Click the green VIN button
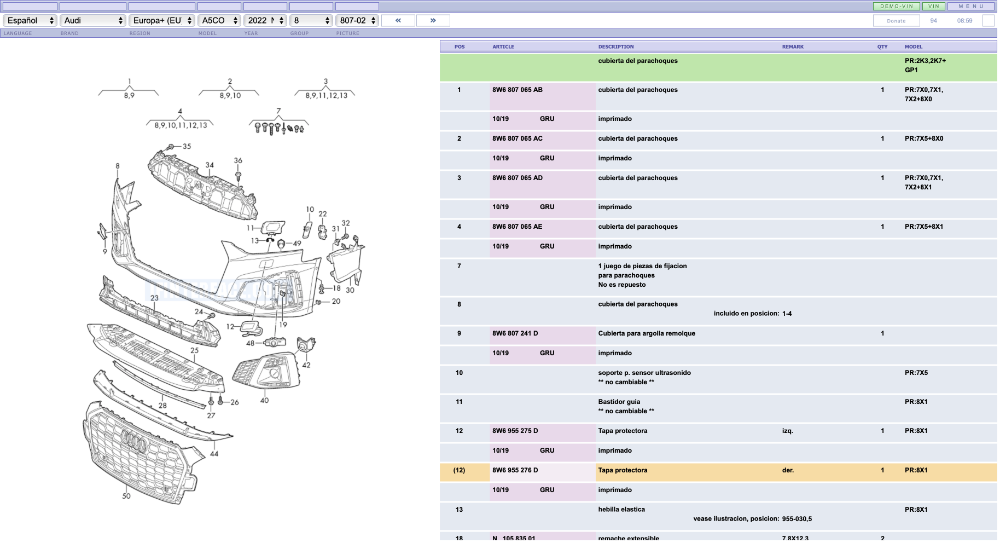This screenshot has width=1000, height=543. pos(934,6)
